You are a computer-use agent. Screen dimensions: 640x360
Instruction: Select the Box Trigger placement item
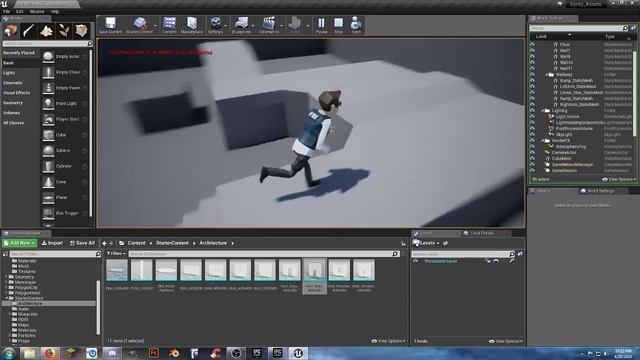(65, 213)
